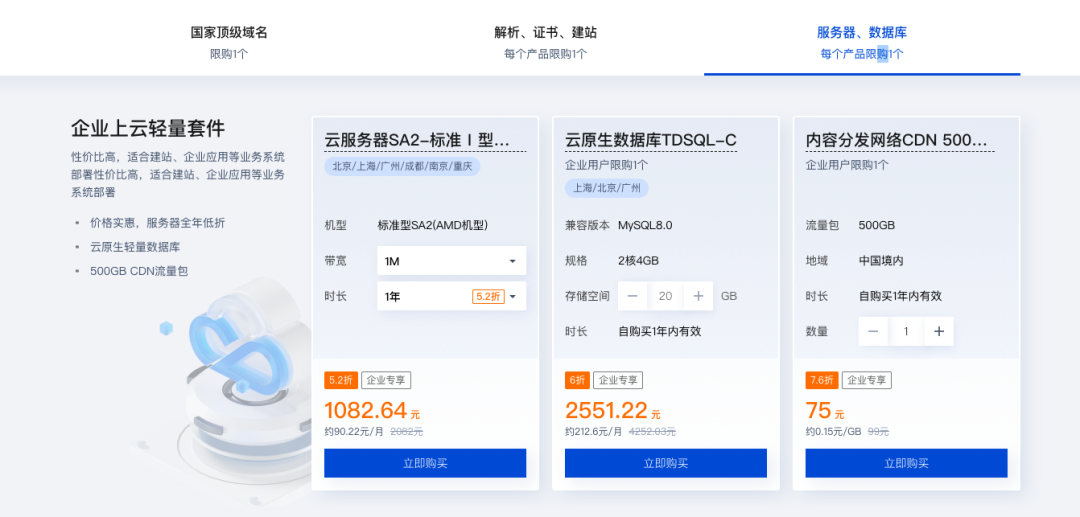Screen dimensions: 1080x517
Task: Decrease CDN package quantity with minus button
Action: click(873, 332)
